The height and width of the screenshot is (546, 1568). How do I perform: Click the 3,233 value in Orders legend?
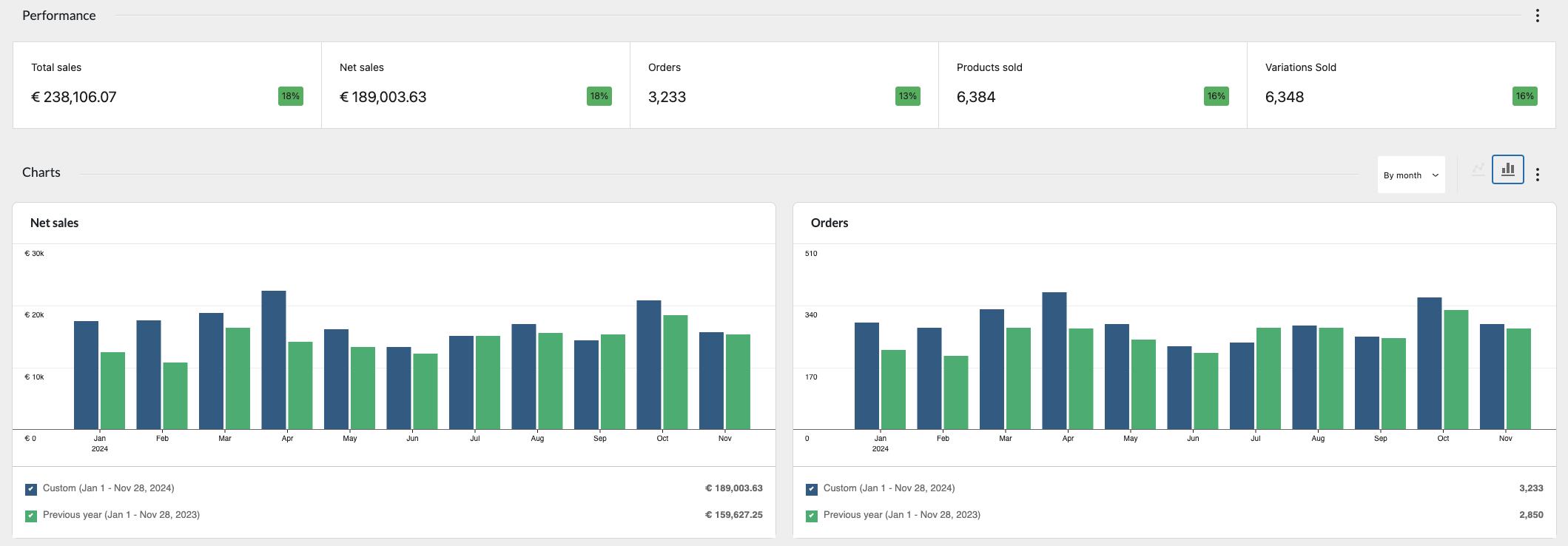coord(1531,488)
